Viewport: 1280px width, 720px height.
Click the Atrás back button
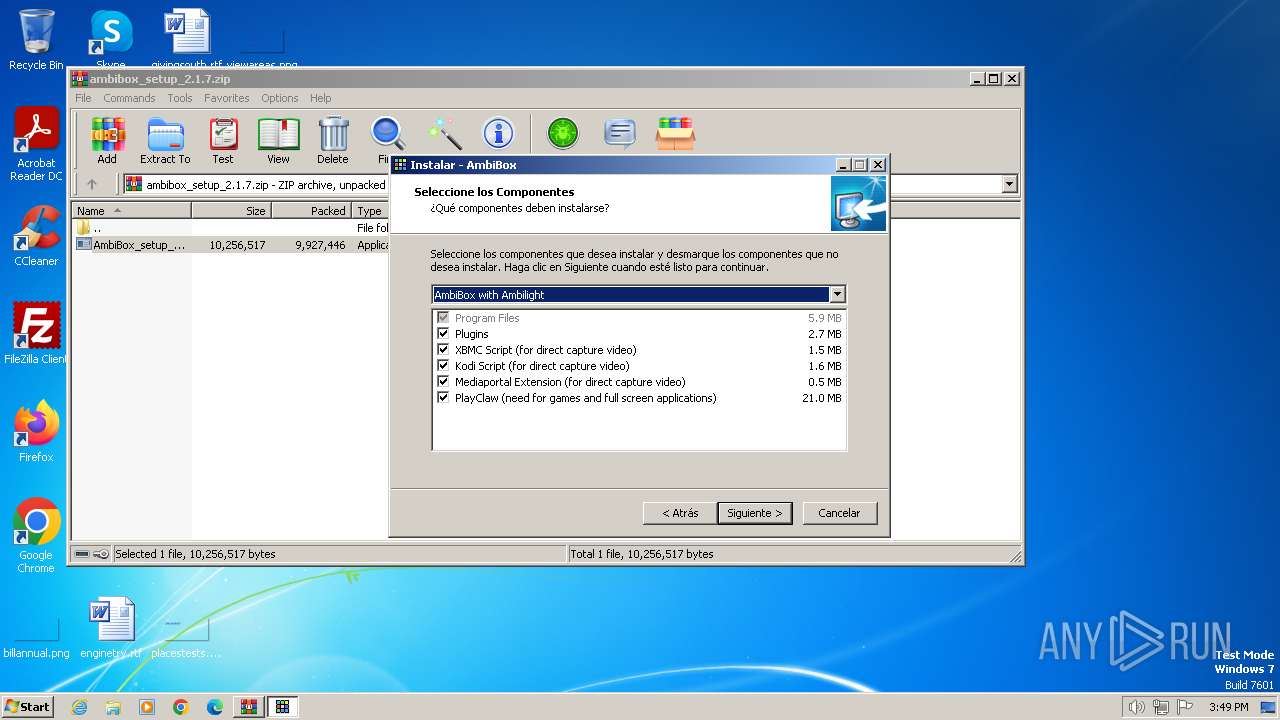(x=680, y=513)
